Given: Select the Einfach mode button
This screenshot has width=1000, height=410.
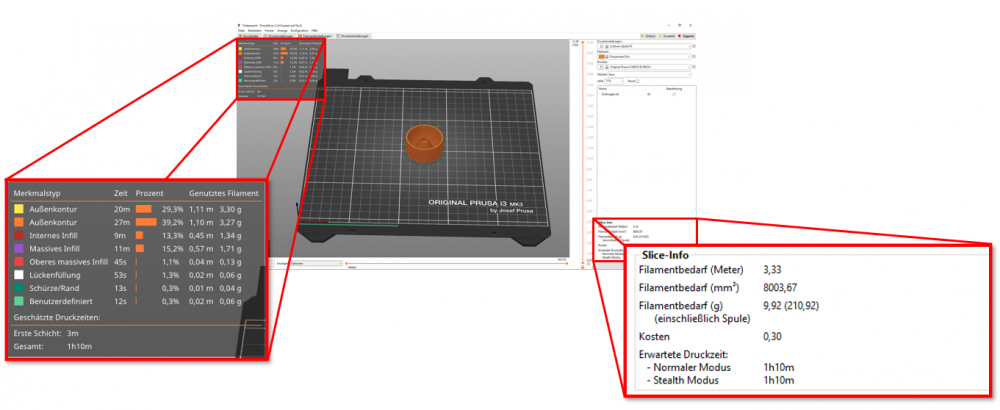Looking at the screenshot, I should (649, 36).
